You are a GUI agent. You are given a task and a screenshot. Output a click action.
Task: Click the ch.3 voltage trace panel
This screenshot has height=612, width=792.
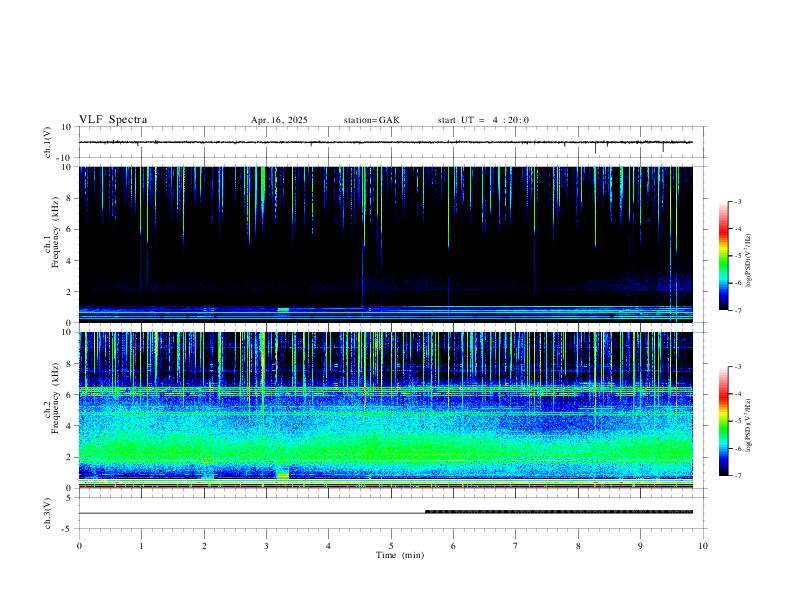pos(391,513)
